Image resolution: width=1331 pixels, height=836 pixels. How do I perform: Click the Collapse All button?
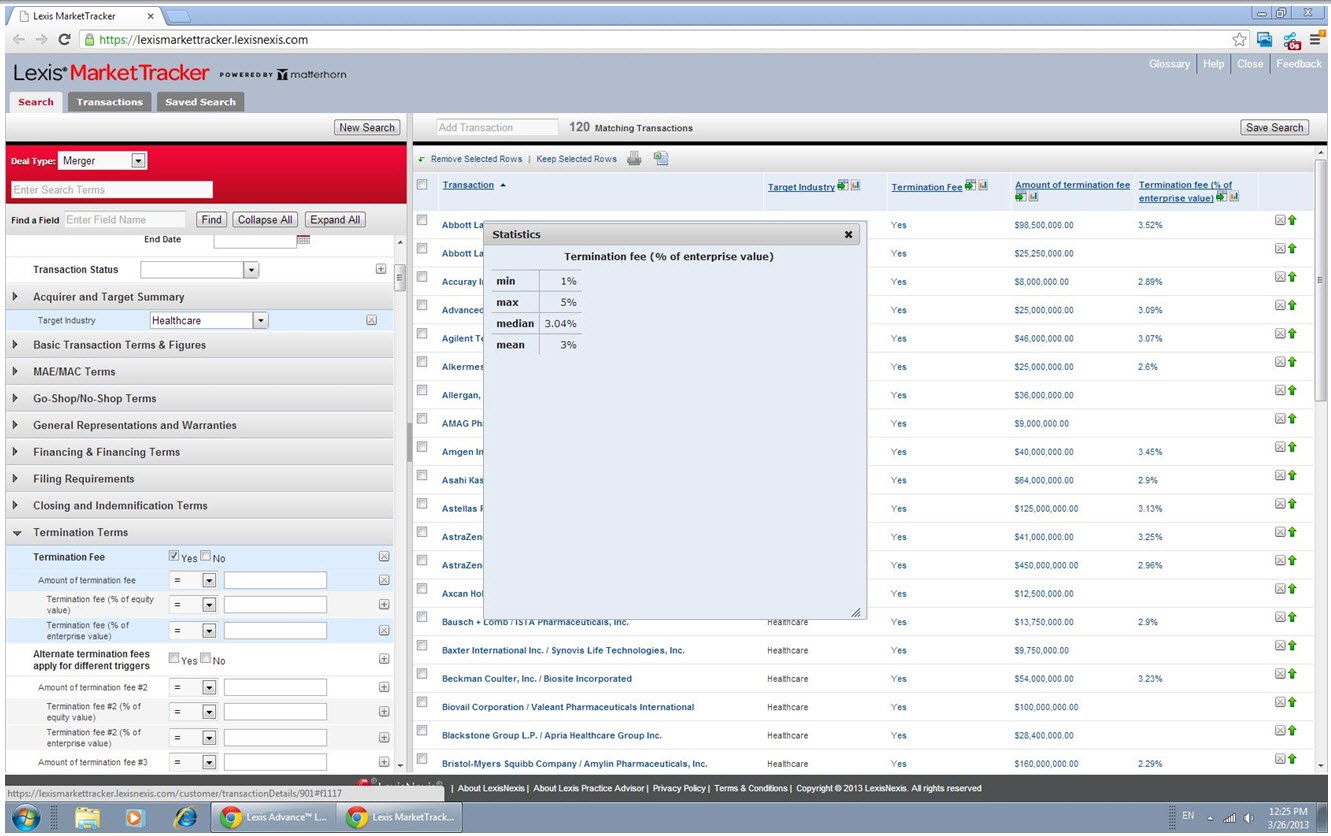click(x=265, y=219)
